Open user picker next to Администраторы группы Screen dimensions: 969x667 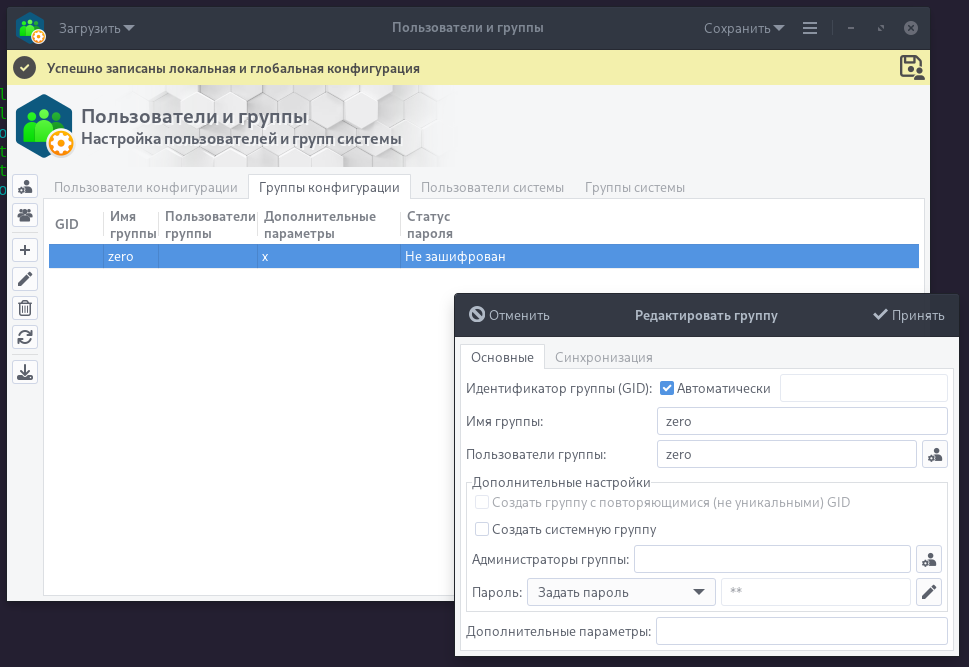click(929, 559)
